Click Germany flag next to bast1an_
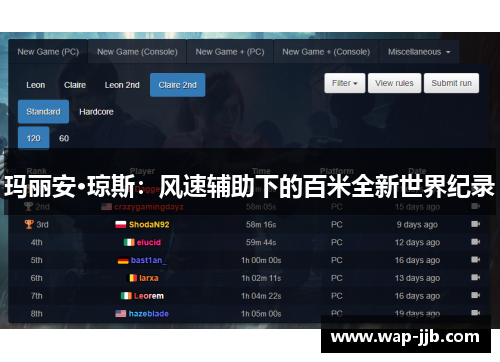The width and height of the screenshot is (500, 362). (x=123, y=260)
